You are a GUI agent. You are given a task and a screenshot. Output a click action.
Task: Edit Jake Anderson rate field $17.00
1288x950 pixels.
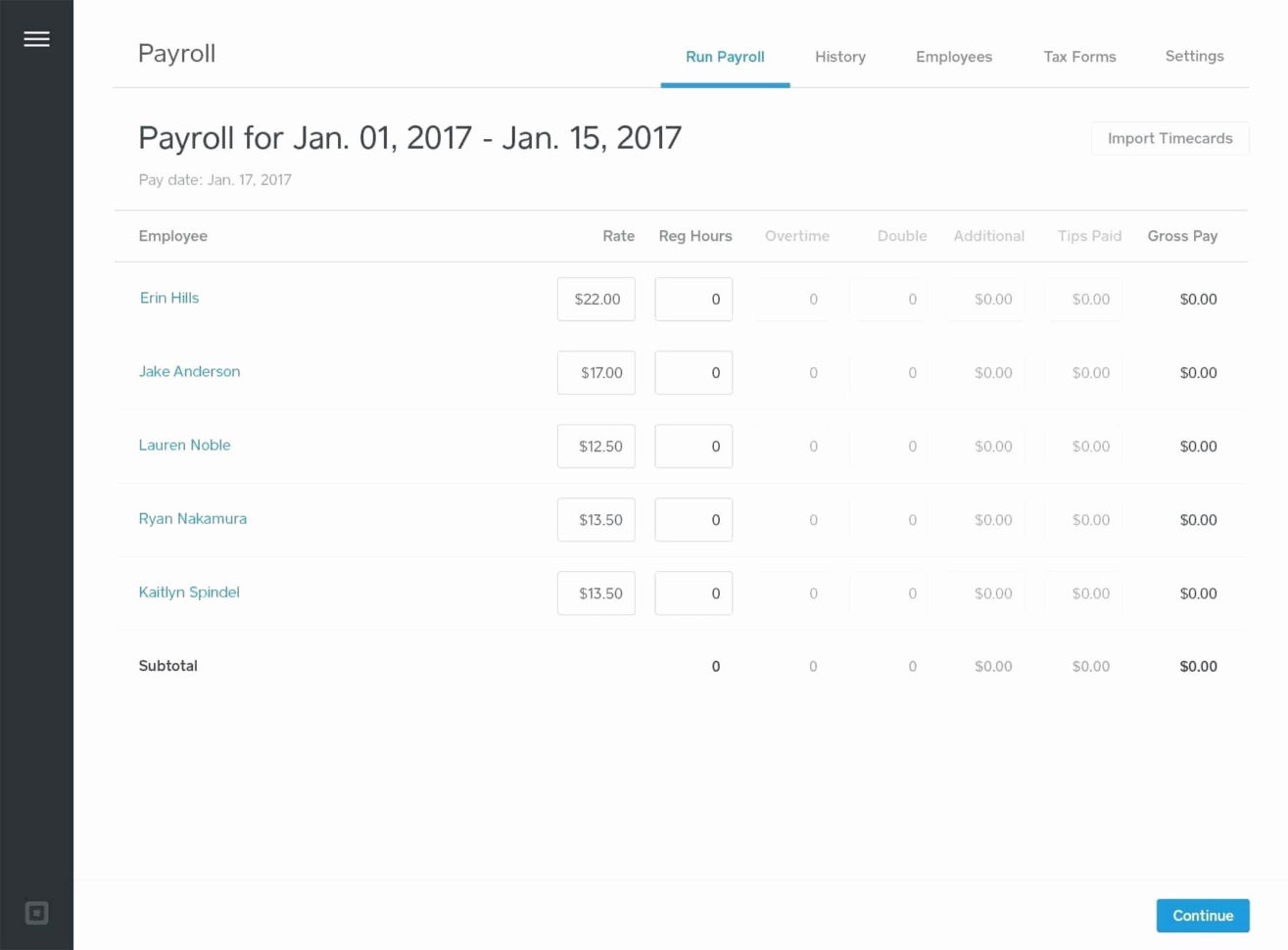point(596,373)
